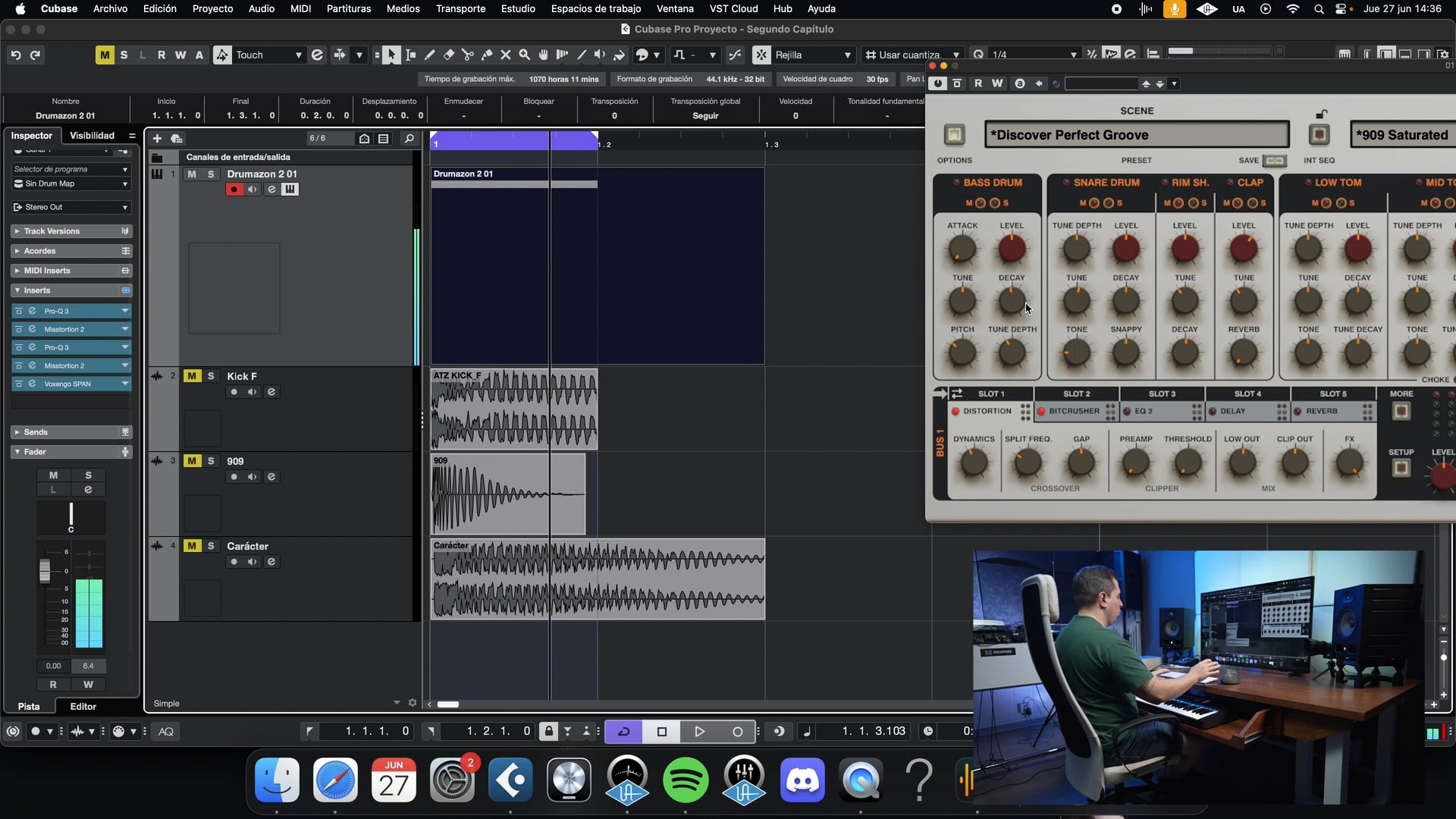Unmute the Kick F track
Viewport: 1456px width, 819px height.
point(192,376)
